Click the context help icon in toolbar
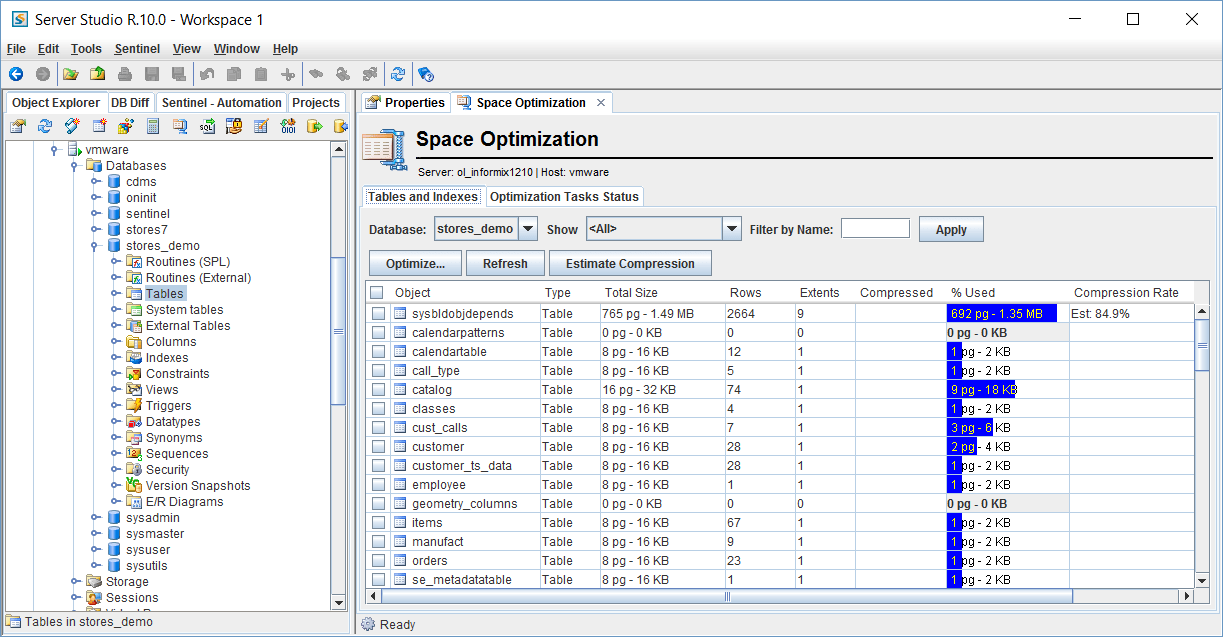This screenshot has width=1223, height=637. (425, 74)
